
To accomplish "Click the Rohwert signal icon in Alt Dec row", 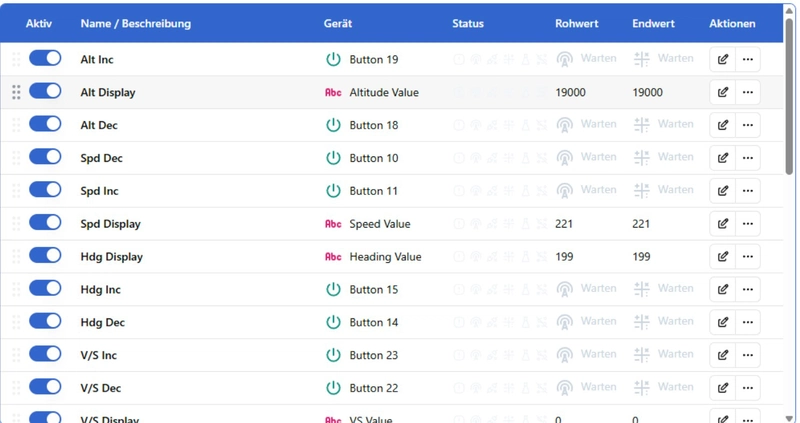I will [565, 125].
